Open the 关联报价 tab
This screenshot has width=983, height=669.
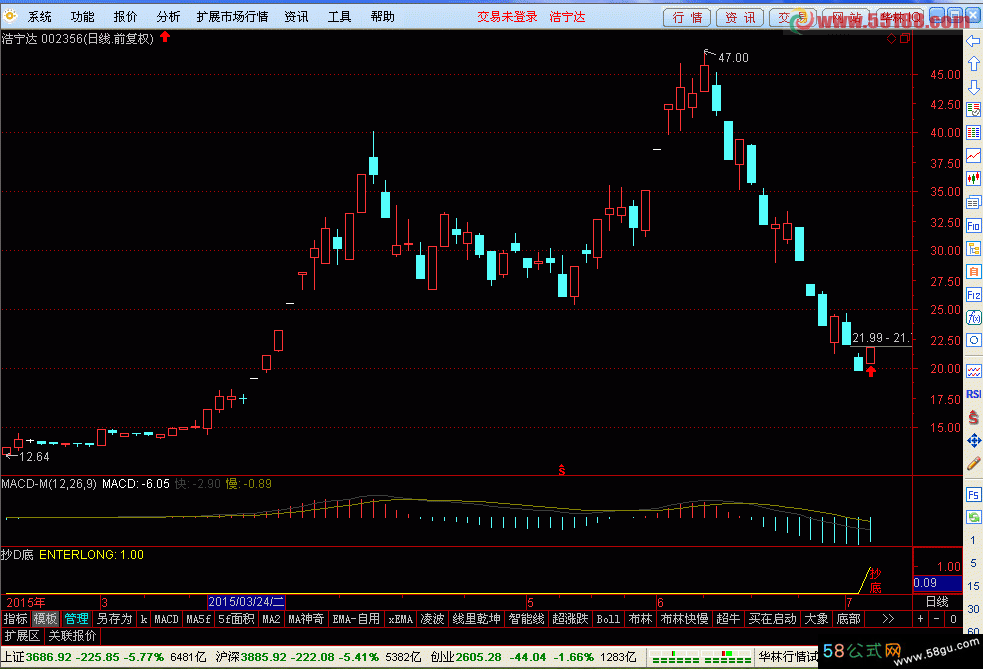click(x=73, y=636)
